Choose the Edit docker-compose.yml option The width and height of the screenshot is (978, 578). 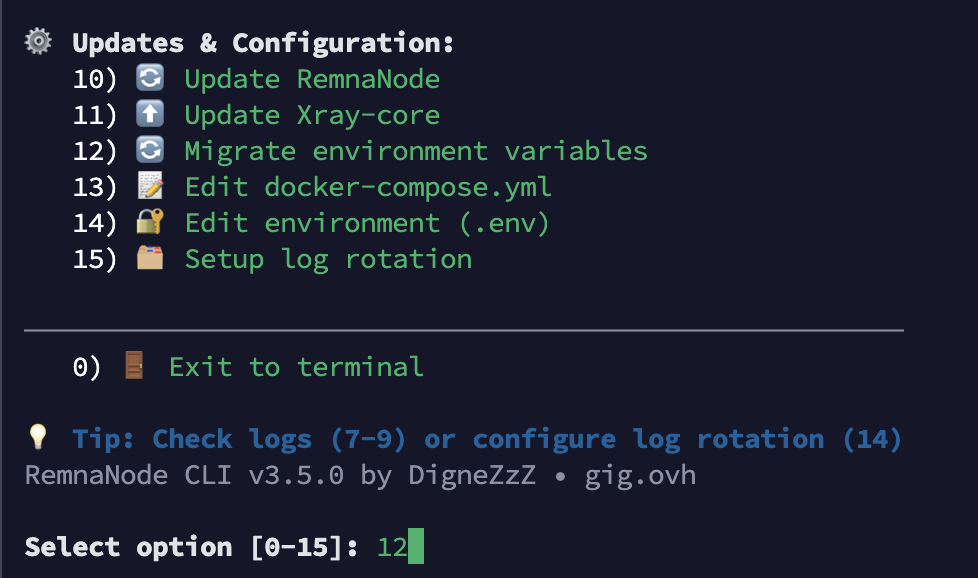(368, 187)
